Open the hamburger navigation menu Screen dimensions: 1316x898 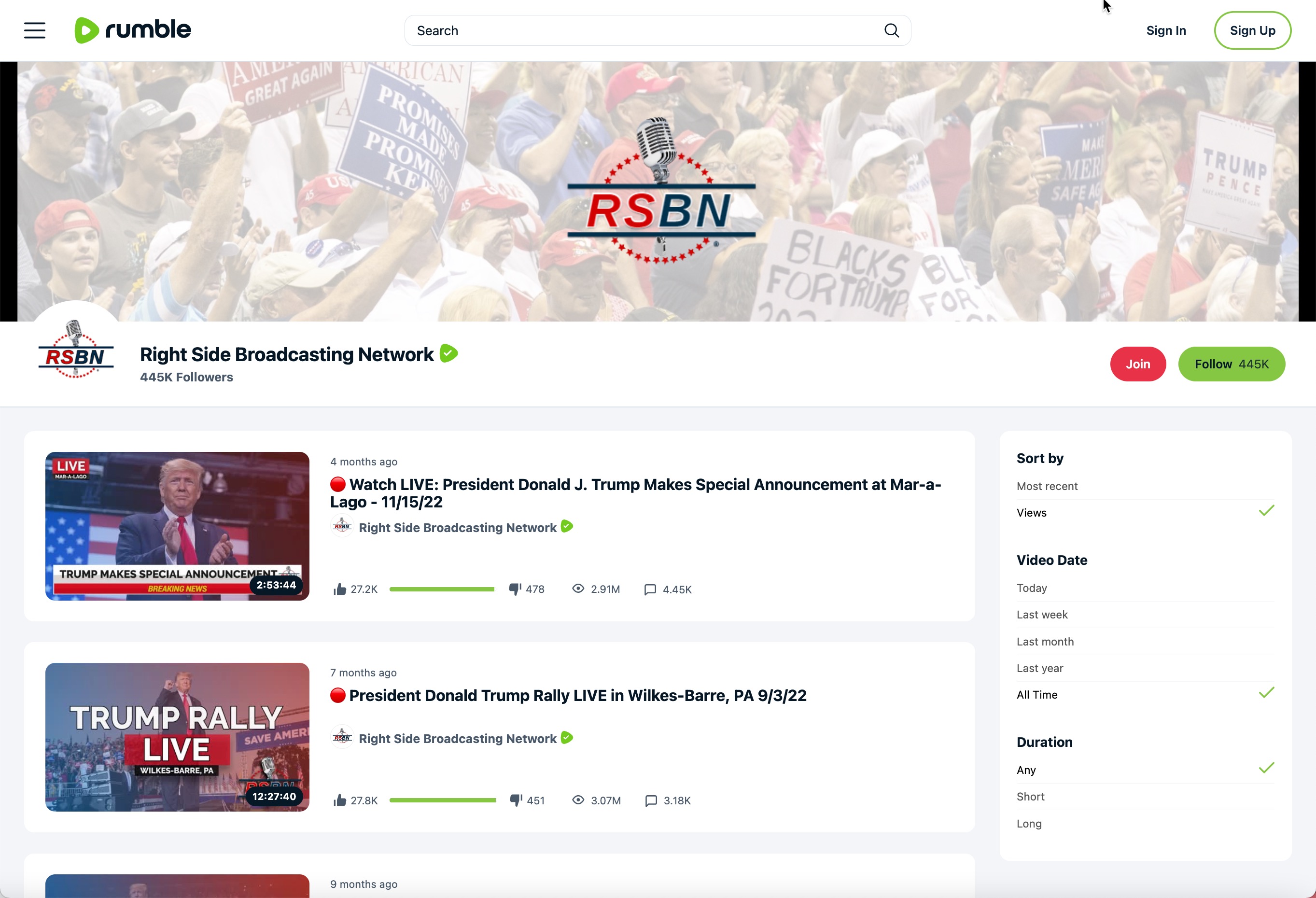click(35, 30)
